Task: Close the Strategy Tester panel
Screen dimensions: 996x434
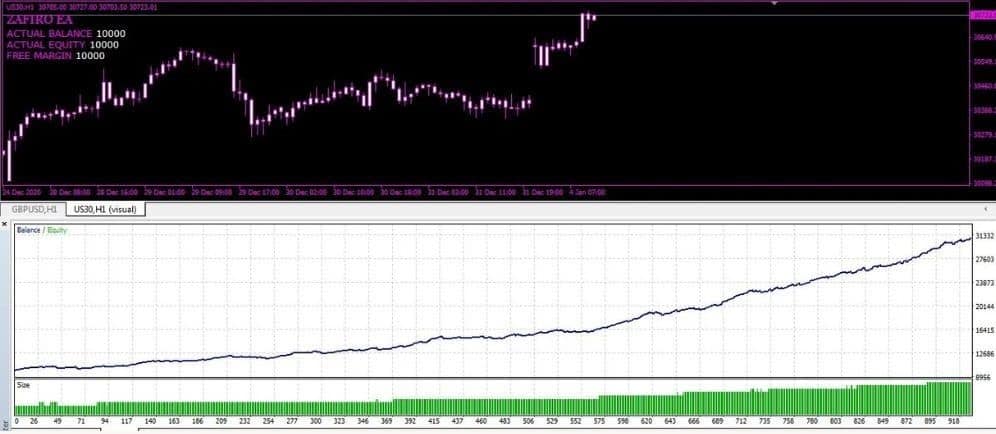Action: tap(5, 224)
